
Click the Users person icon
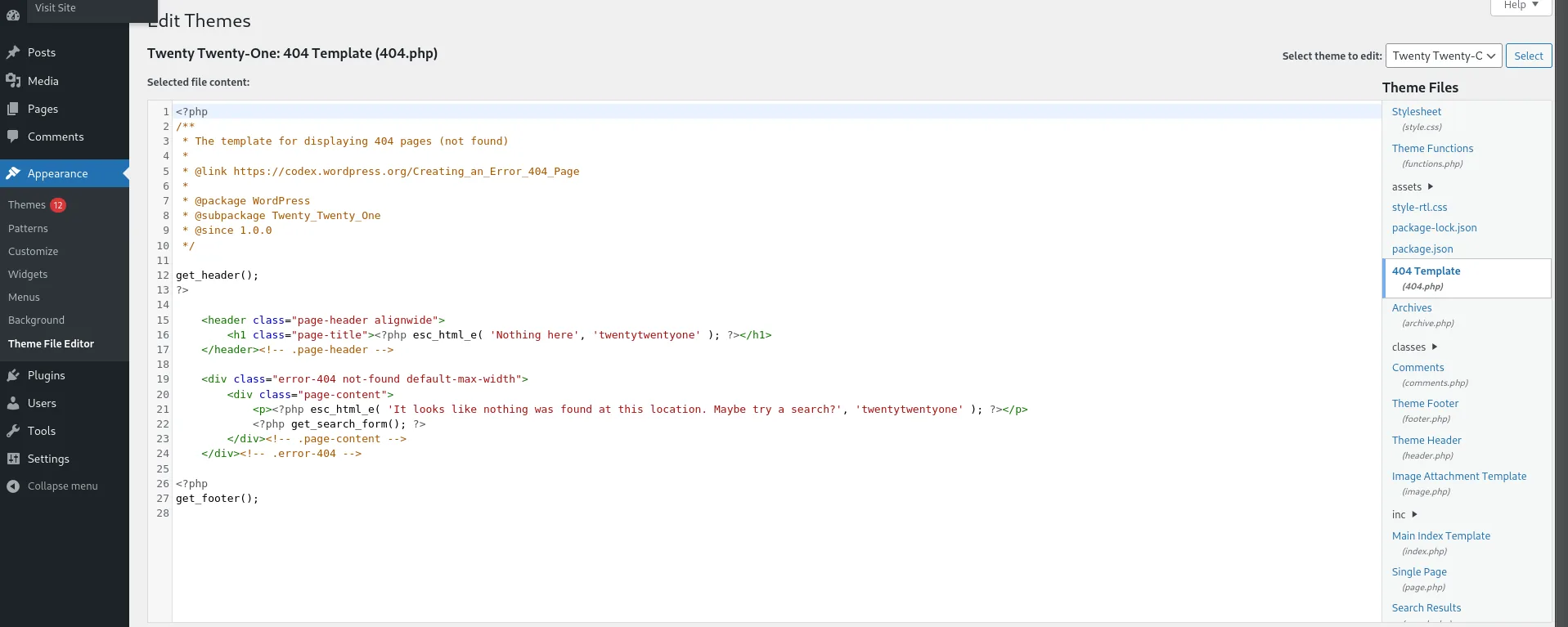point(13,403)
